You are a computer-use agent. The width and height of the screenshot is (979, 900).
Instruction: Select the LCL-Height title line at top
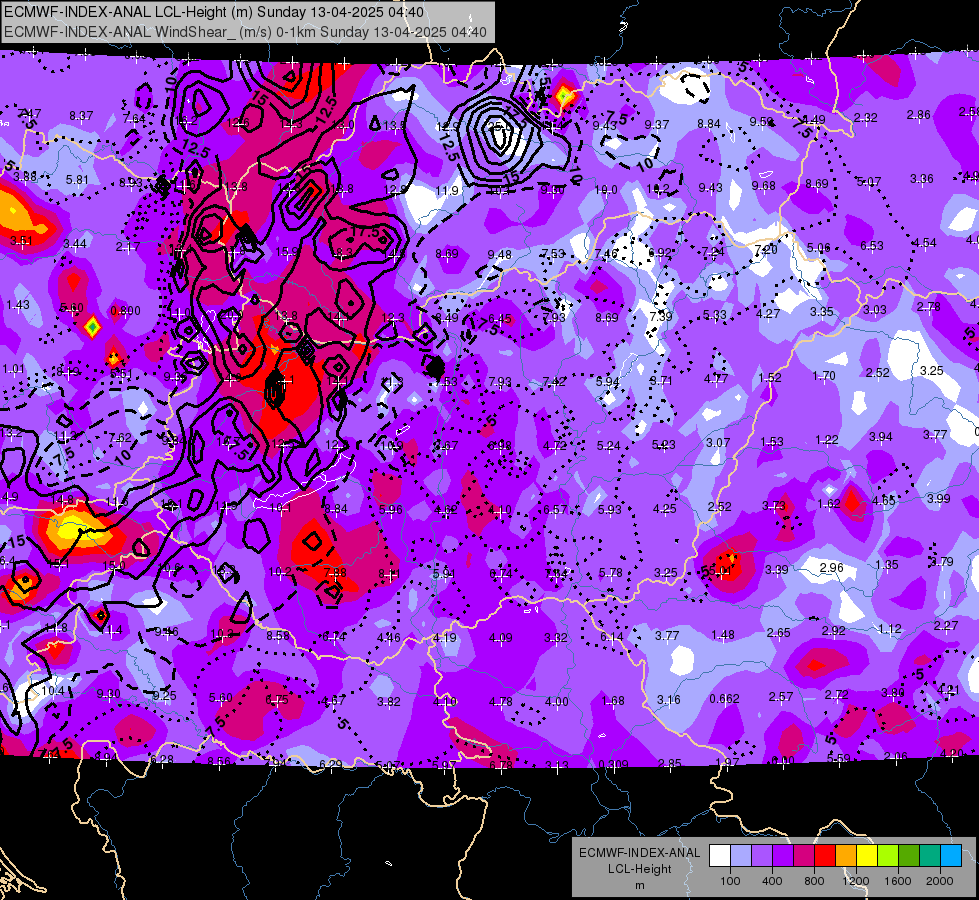(214, 12)
